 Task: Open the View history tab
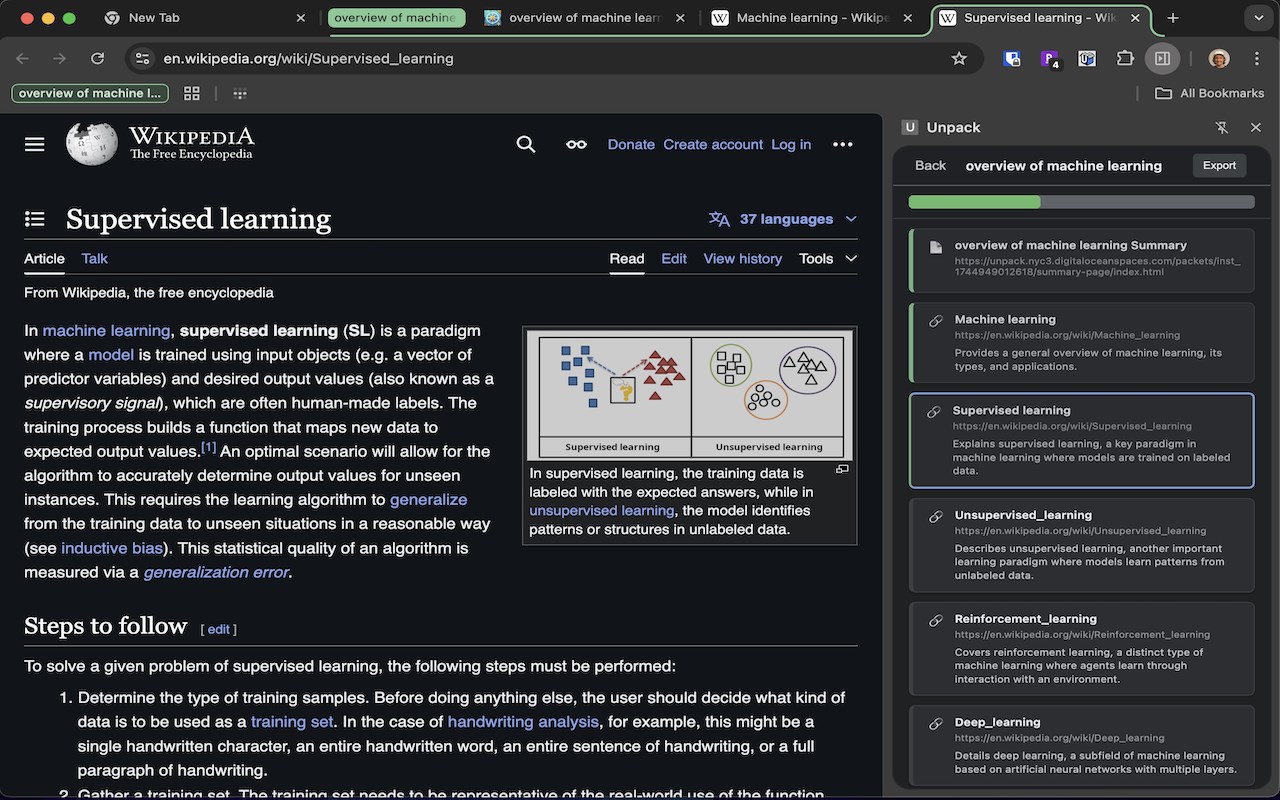click(x=743, y=258)
